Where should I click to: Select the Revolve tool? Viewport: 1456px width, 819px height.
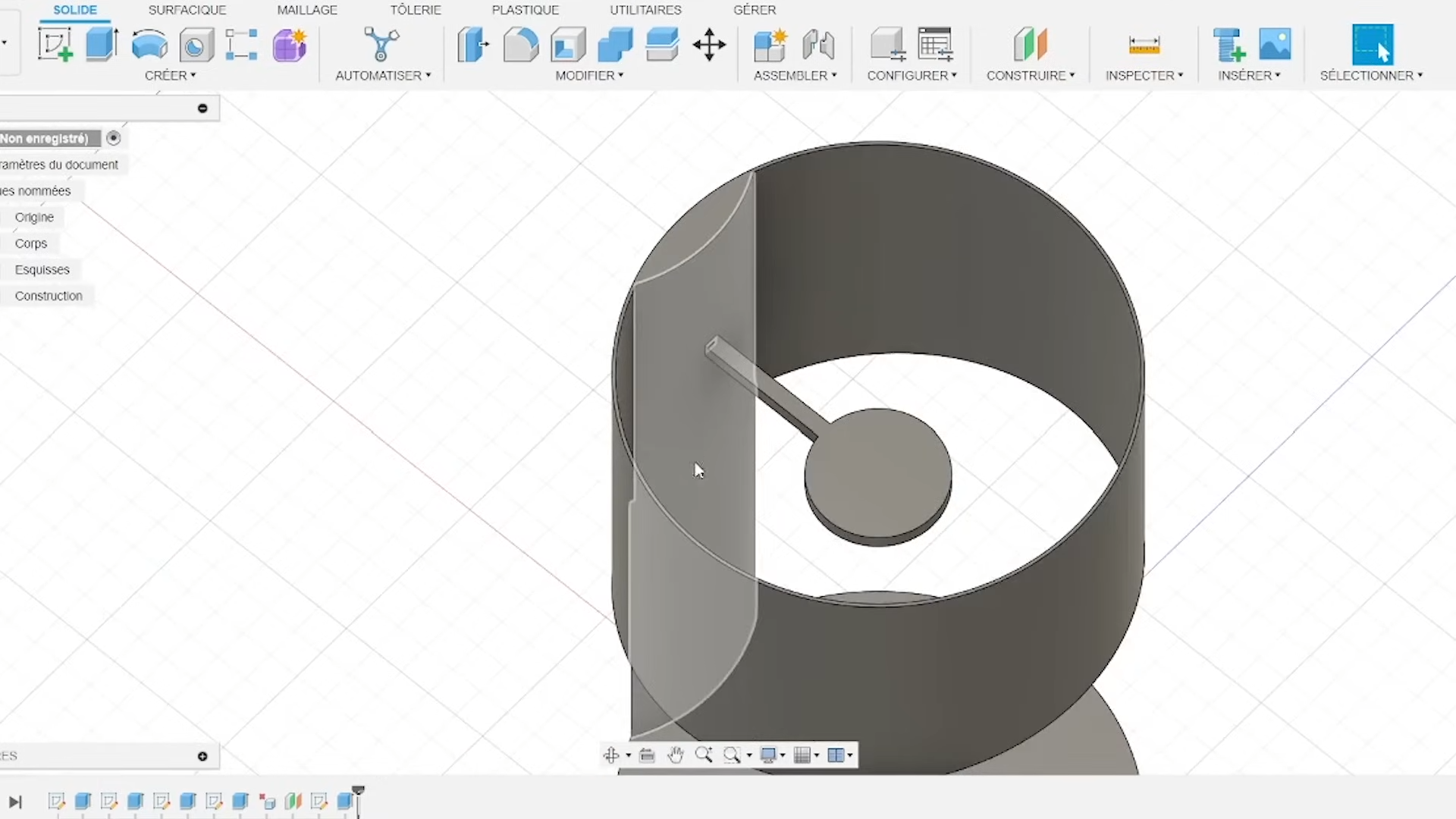(x=149, y=45)
